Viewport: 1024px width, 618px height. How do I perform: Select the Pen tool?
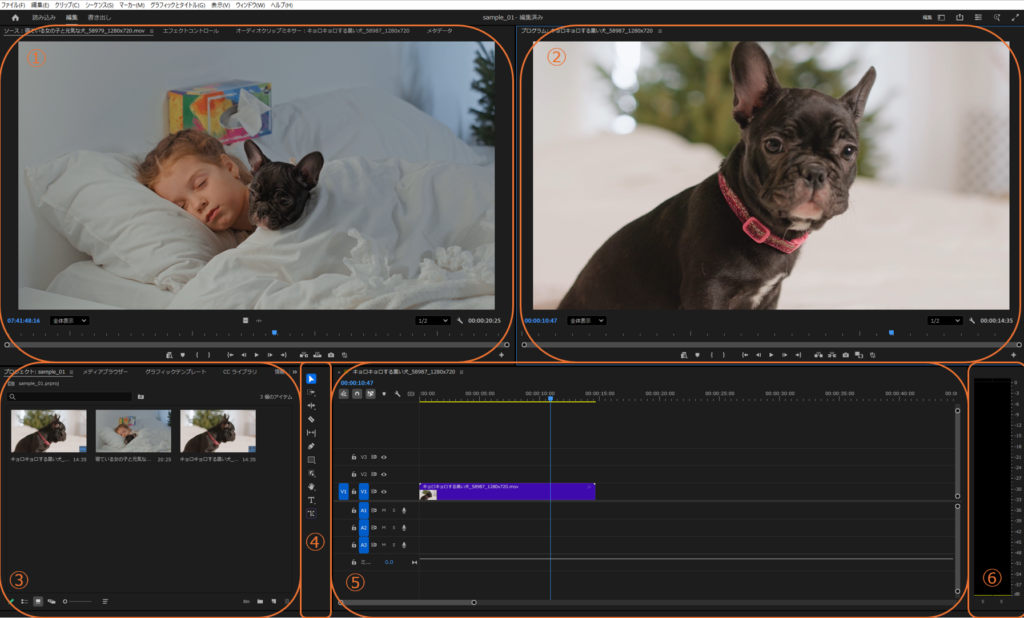311,446
